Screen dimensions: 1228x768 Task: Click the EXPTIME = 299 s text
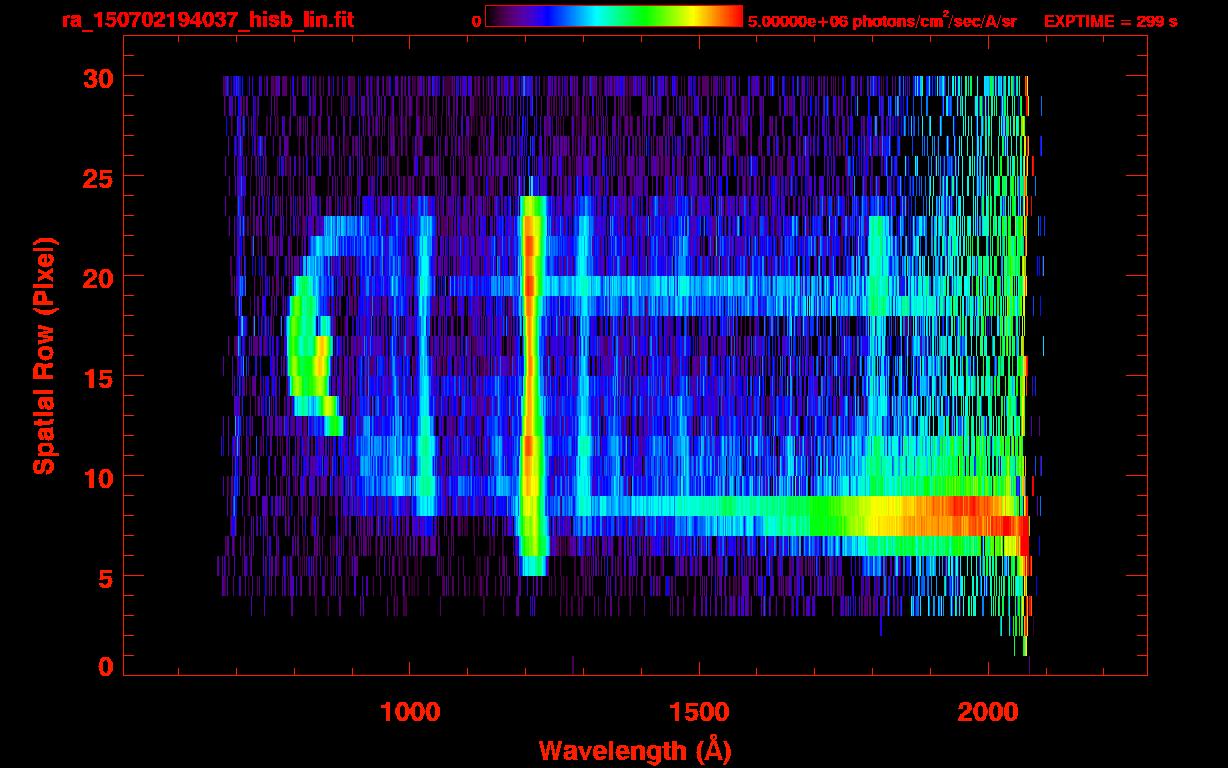[x=1110, y=21]
